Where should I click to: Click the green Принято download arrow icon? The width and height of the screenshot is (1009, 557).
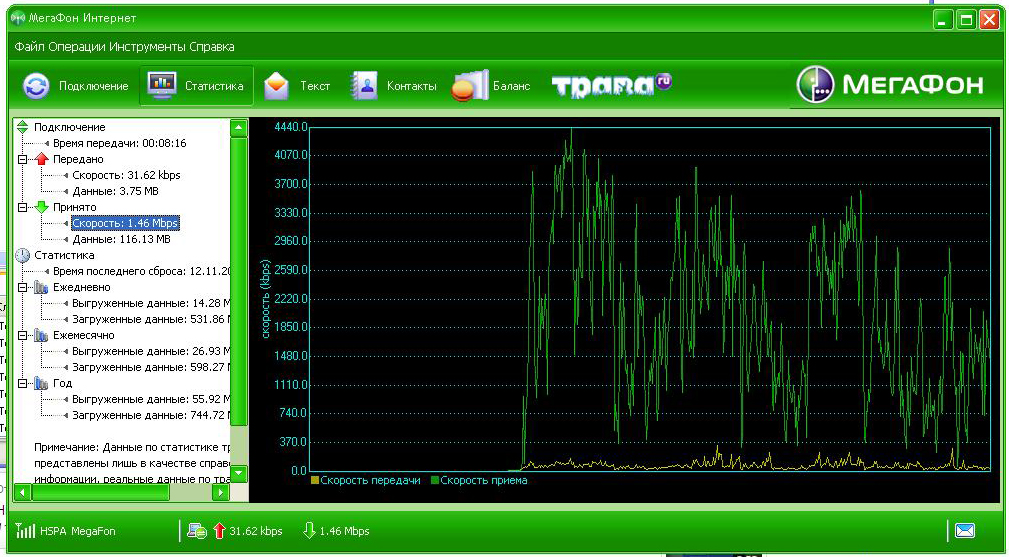click(42, 207)
